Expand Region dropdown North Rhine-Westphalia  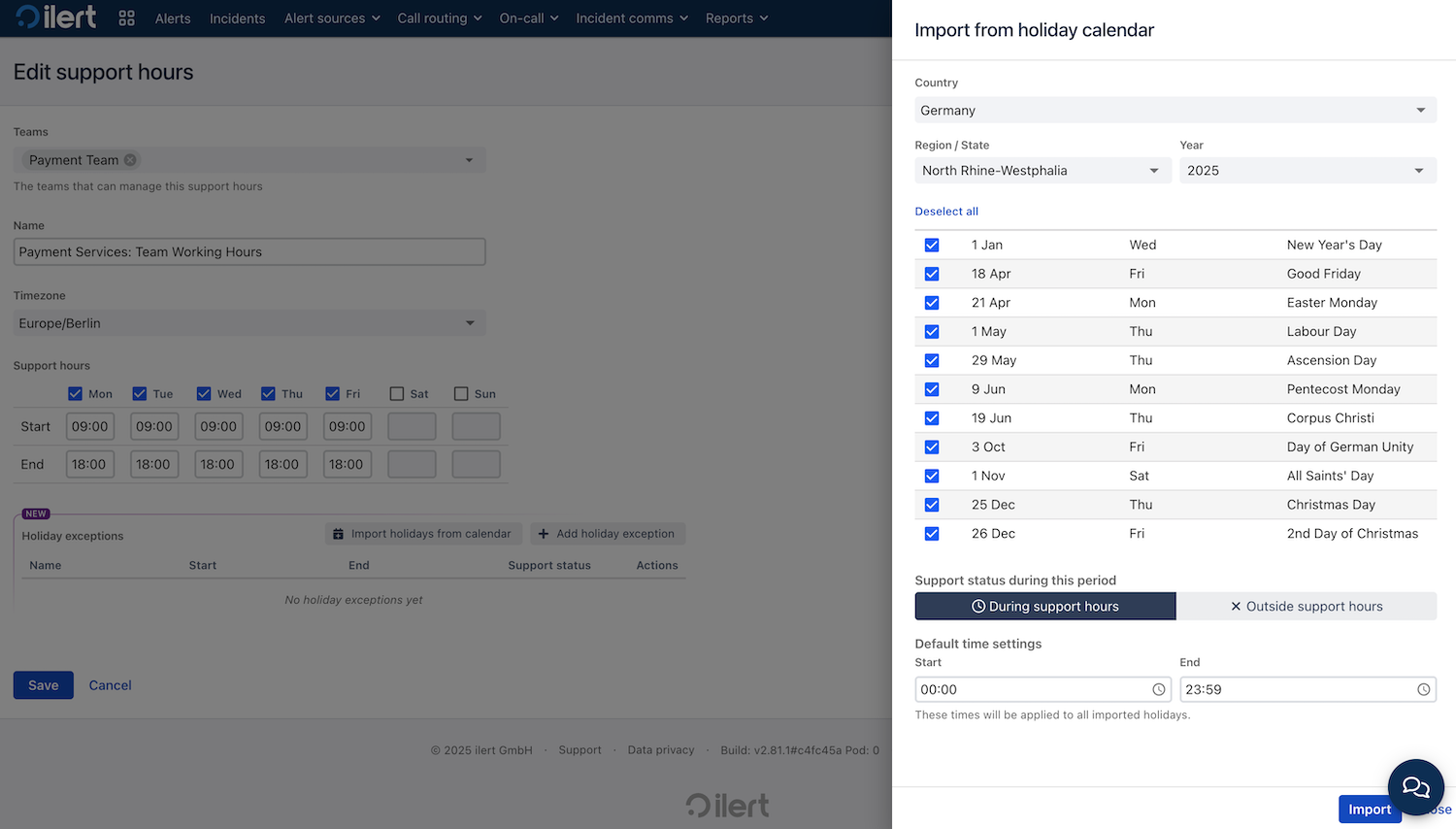tap(1041, 171)
